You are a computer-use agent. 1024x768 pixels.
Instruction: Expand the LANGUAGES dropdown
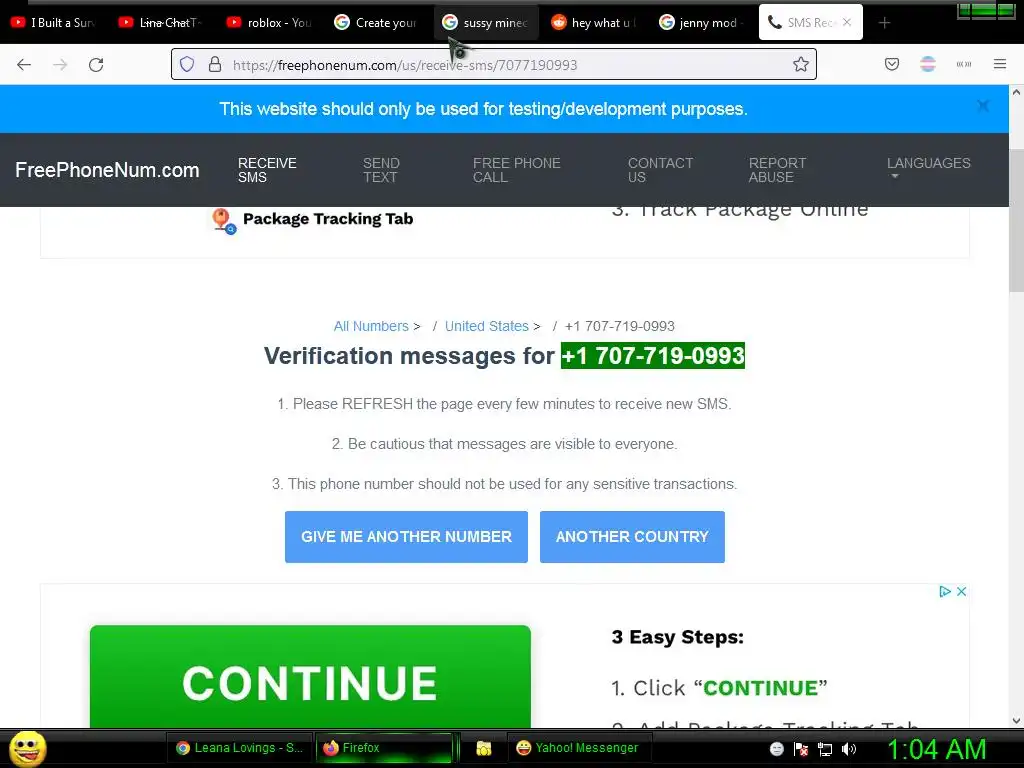[928, 166]
